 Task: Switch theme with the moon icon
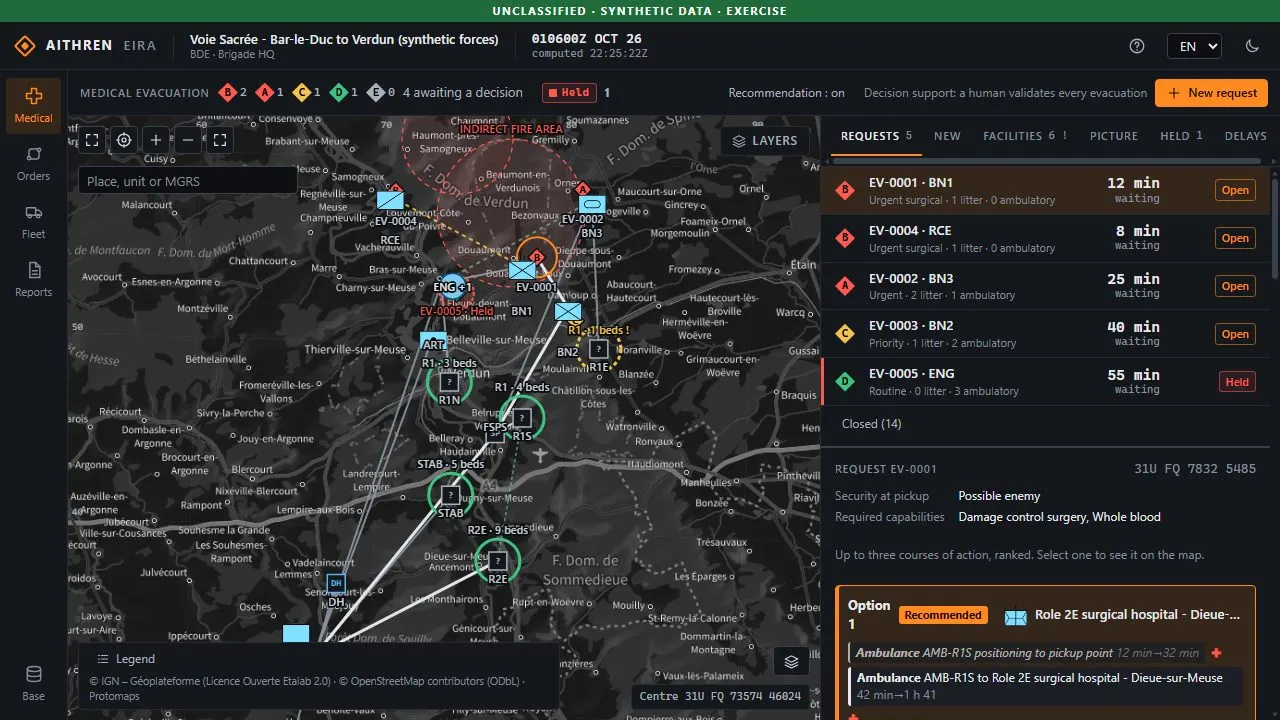(x=1252, y=46)
